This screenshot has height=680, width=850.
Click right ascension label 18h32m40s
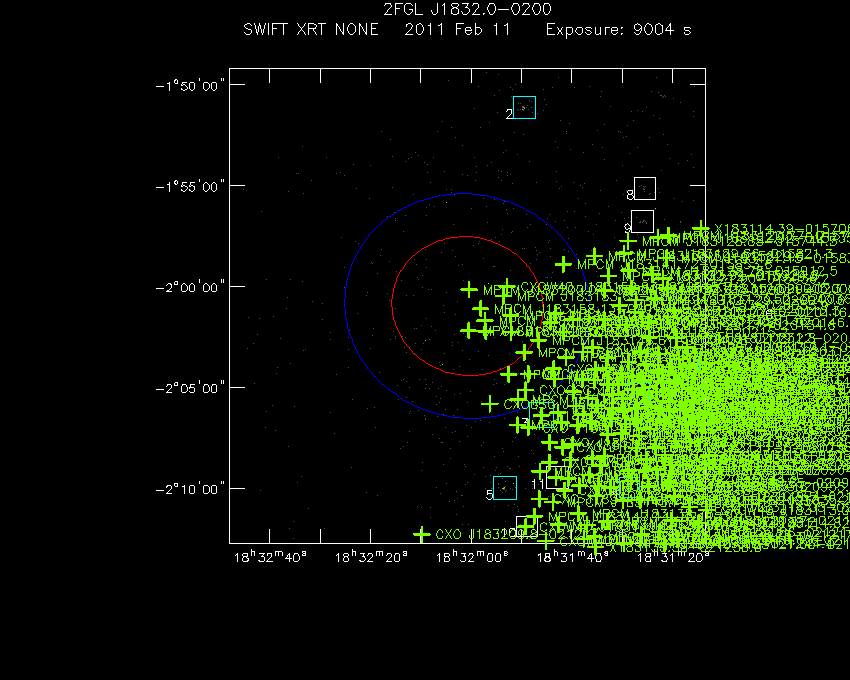click(270, 557)
